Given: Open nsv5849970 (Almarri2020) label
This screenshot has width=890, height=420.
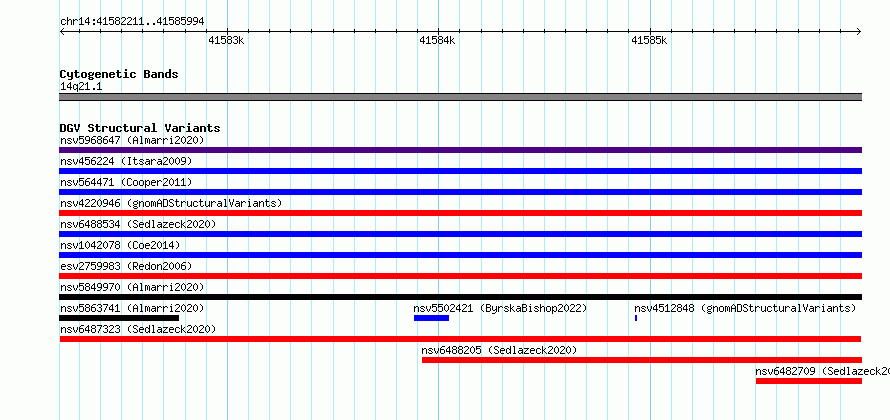Looking at the screenshot, I should coord(132,287).
